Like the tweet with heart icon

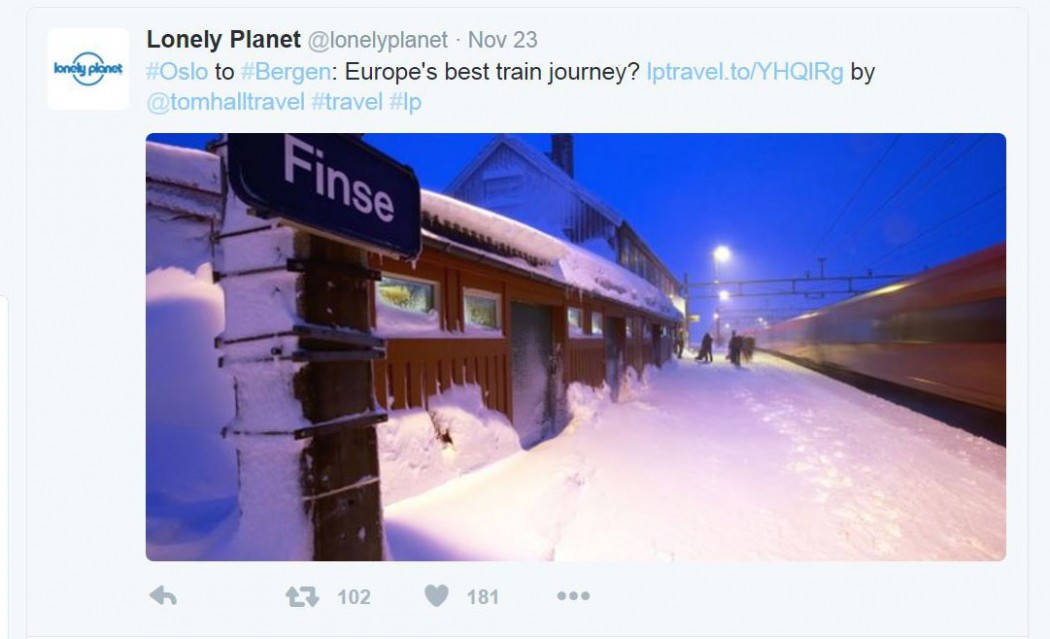pos(437,595)
